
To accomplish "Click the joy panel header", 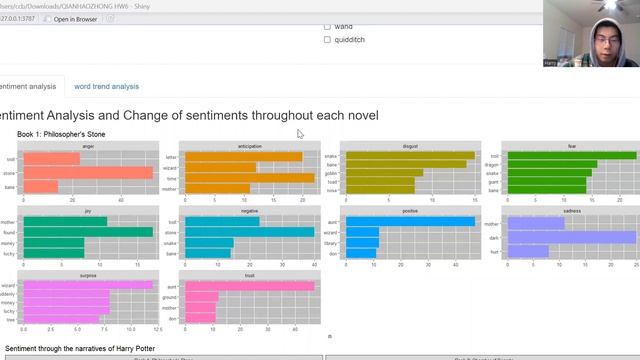I will [88, 211].
